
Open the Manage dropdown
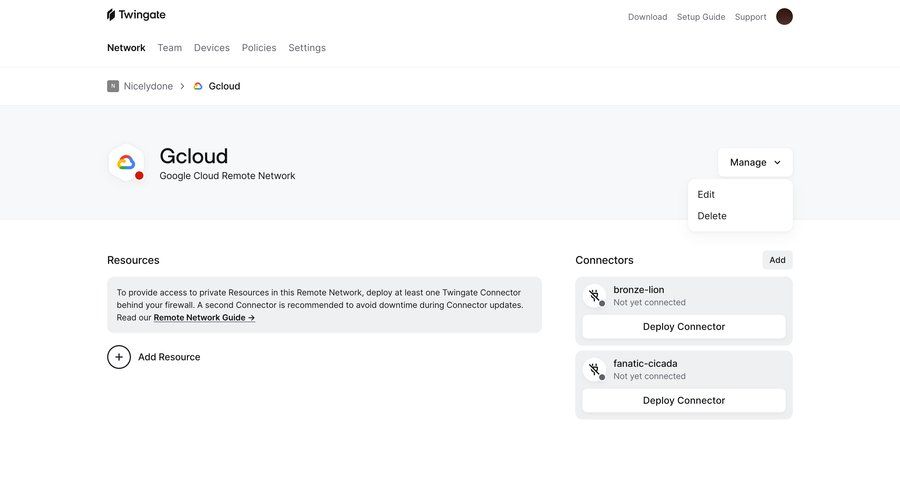pyautogui.click(x=755, y=162)
